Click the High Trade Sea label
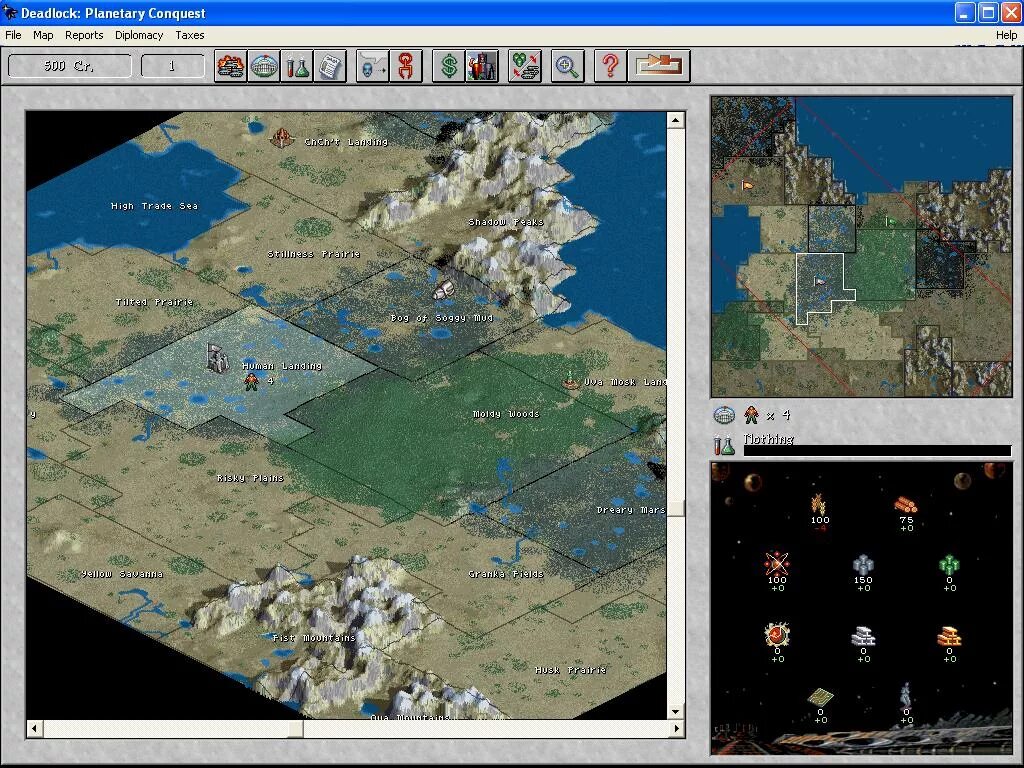Image resolution: width=1024 pixels, height=768 pixels. 154,206
